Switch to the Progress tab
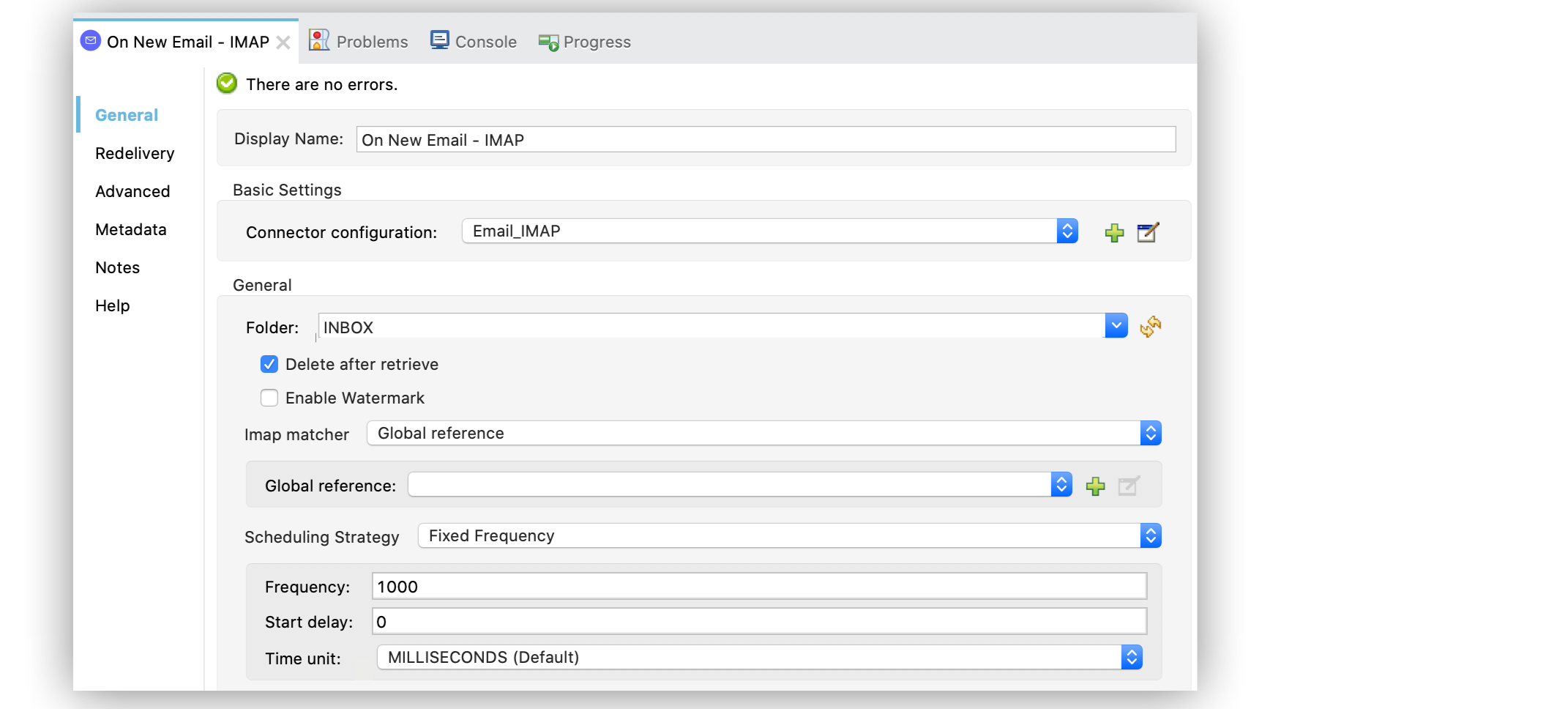This screenshot has width=1568, height=709. (584, 41)
